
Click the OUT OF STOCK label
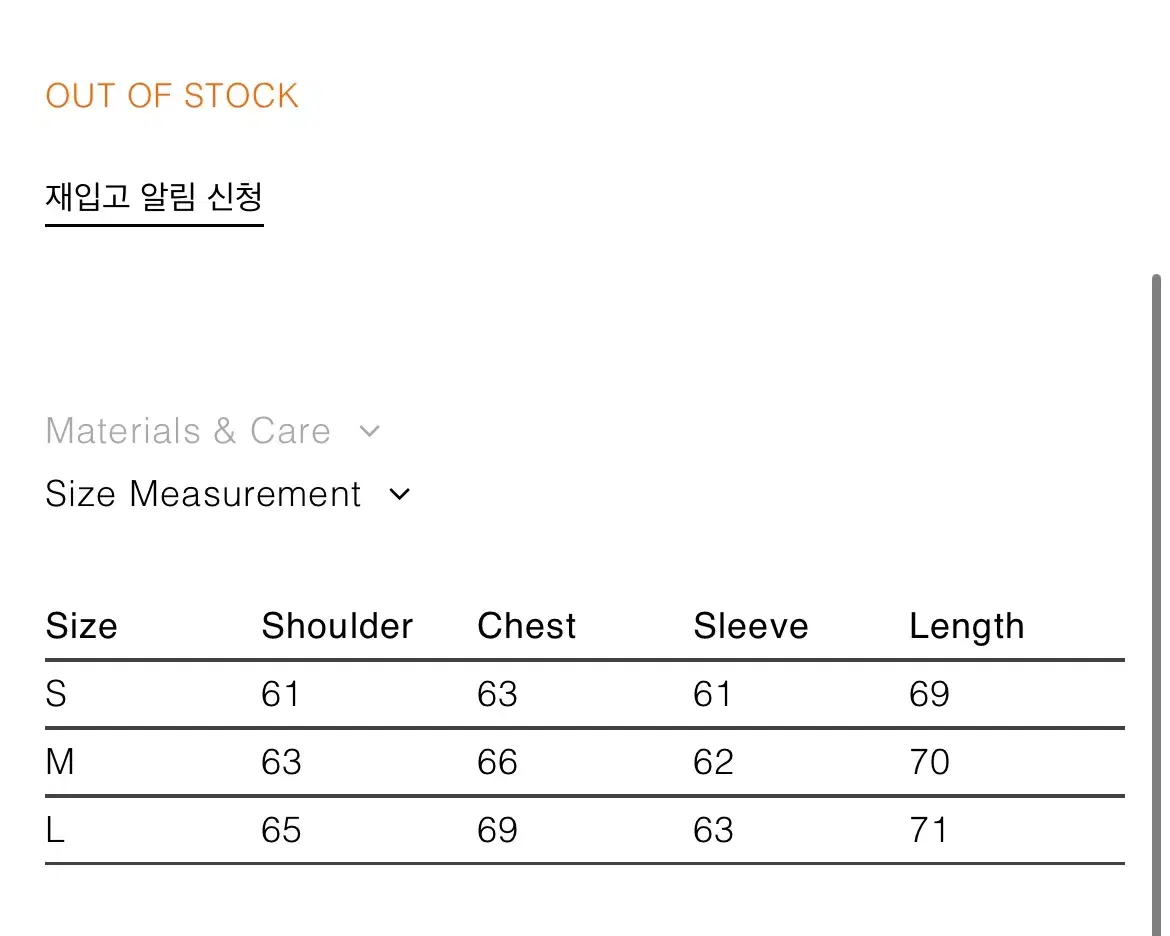tap(172, 96)
